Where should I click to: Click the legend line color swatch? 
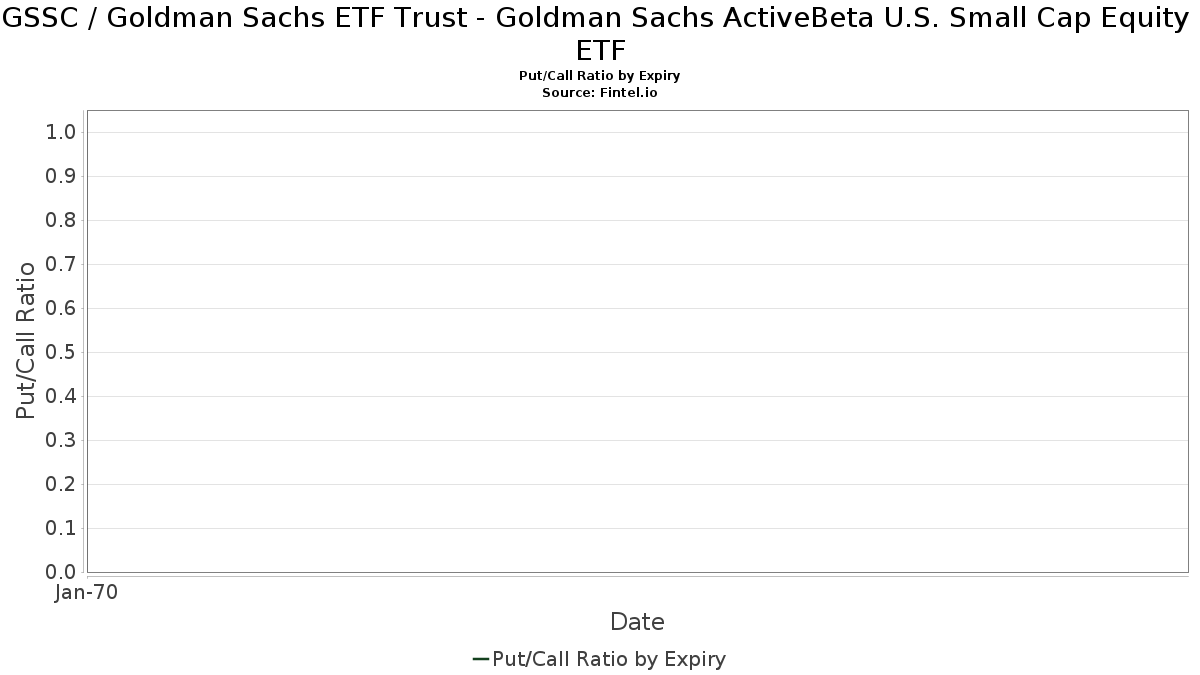pos(480,659)
